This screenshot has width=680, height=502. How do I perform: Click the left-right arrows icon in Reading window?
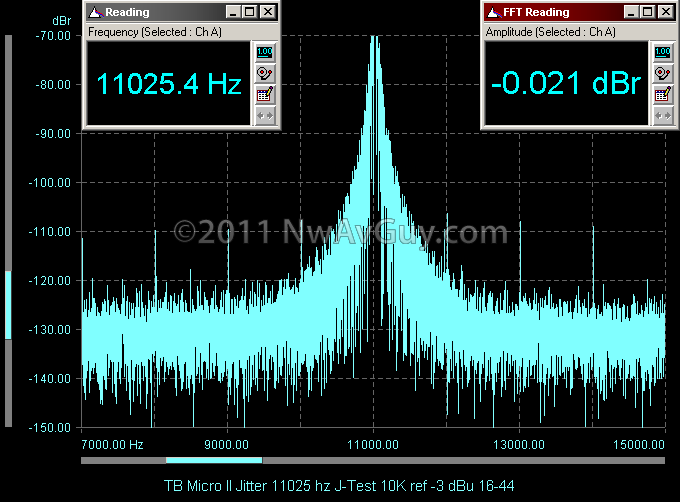tap(264, 115)
